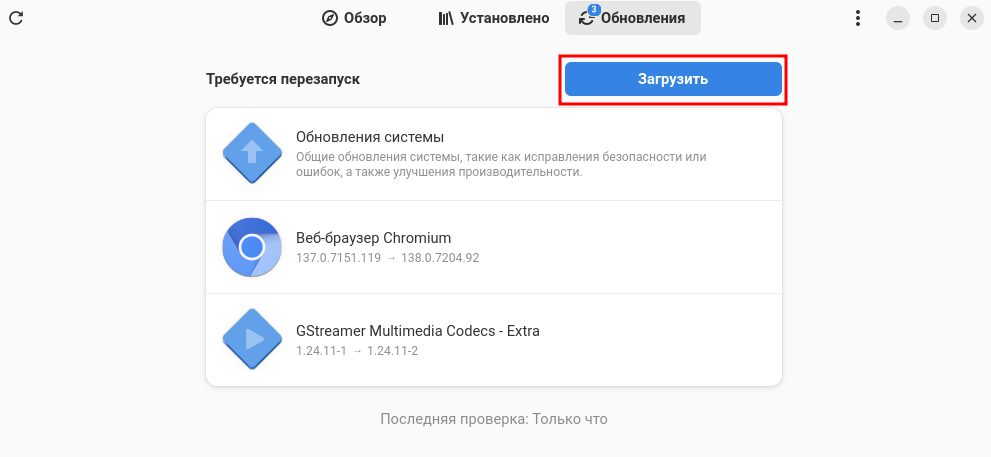991x457 pixels.
Task: Click the GStreamer play-diamond icon
Action: pos(252,340)
